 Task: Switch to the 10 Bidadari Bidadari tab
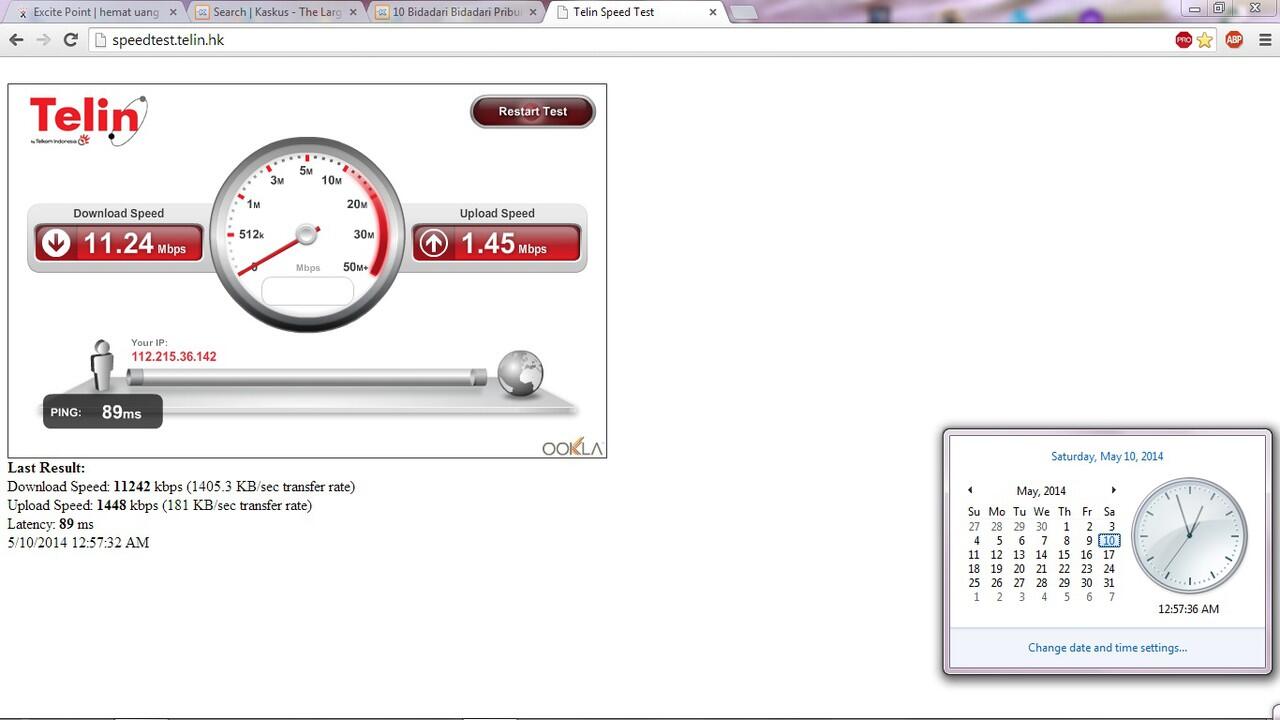pyautogui.click(x=457, y=12)
